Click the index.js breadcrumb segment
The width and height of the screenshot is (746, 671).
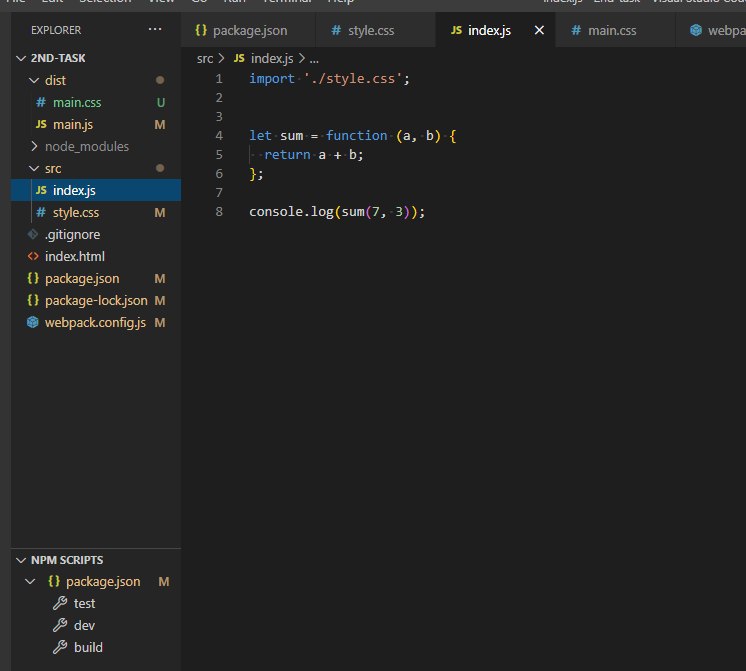tap(272, 59)
